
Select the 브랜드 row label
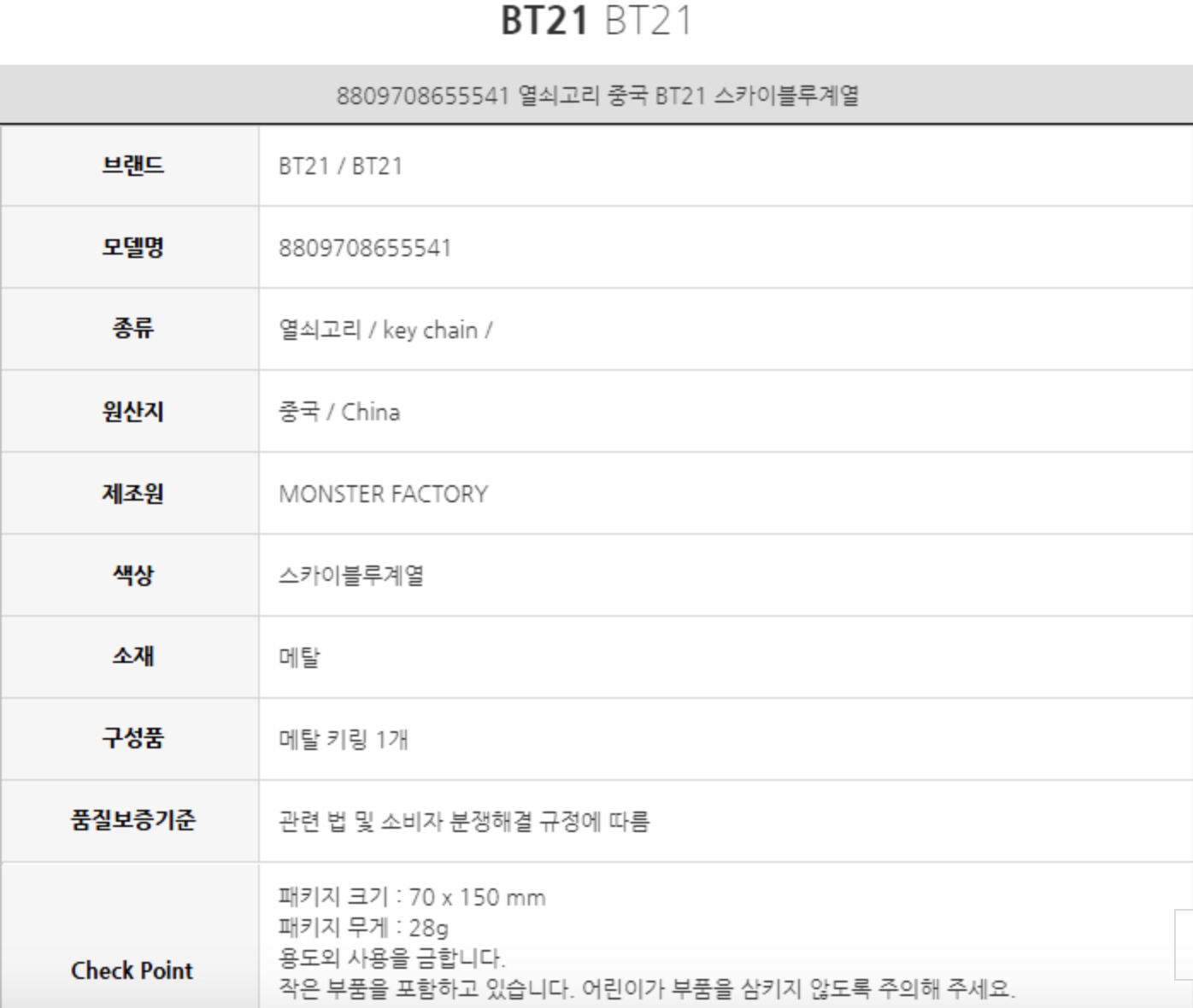[x=132, y=165]
